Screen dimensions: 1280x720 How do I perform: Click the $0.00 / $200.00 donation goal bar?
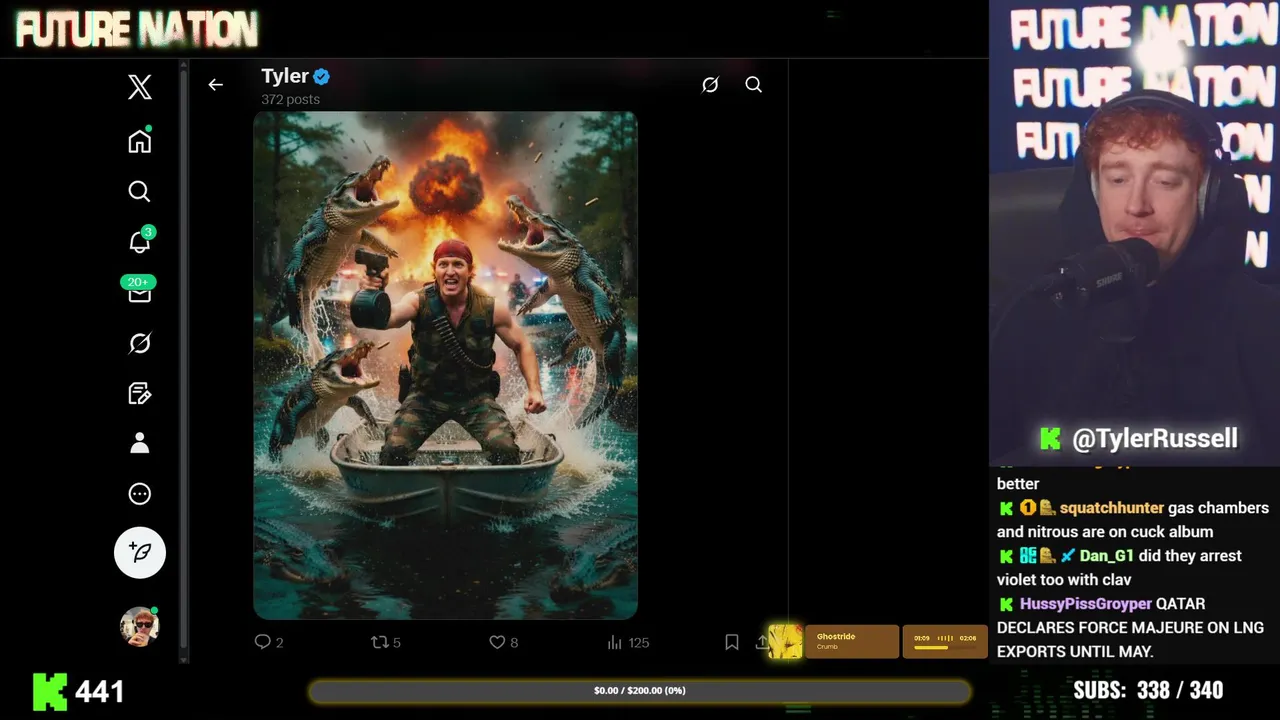(640, 691)
